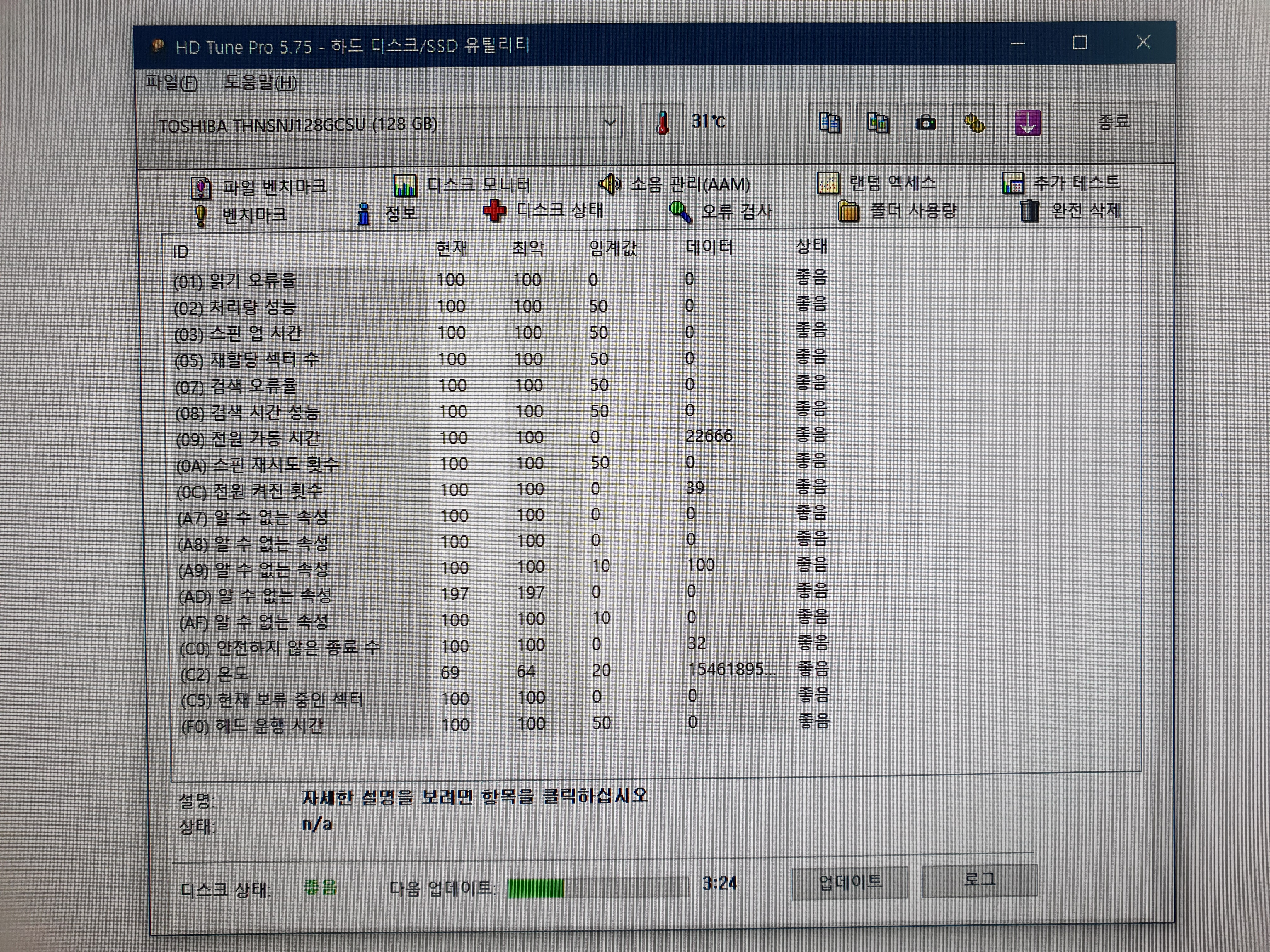Click the 22666 power-on hours data value
Viewport: 1270px width, 952px height.
pos(709,436)
